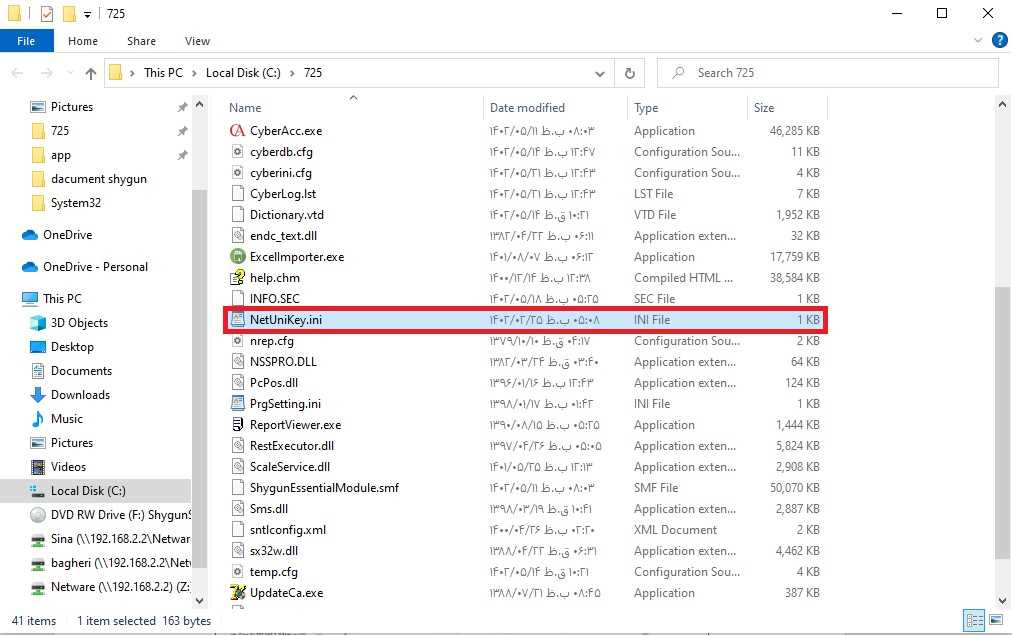Click the ExcelImporter.exe icon

(x=237, y=257)
